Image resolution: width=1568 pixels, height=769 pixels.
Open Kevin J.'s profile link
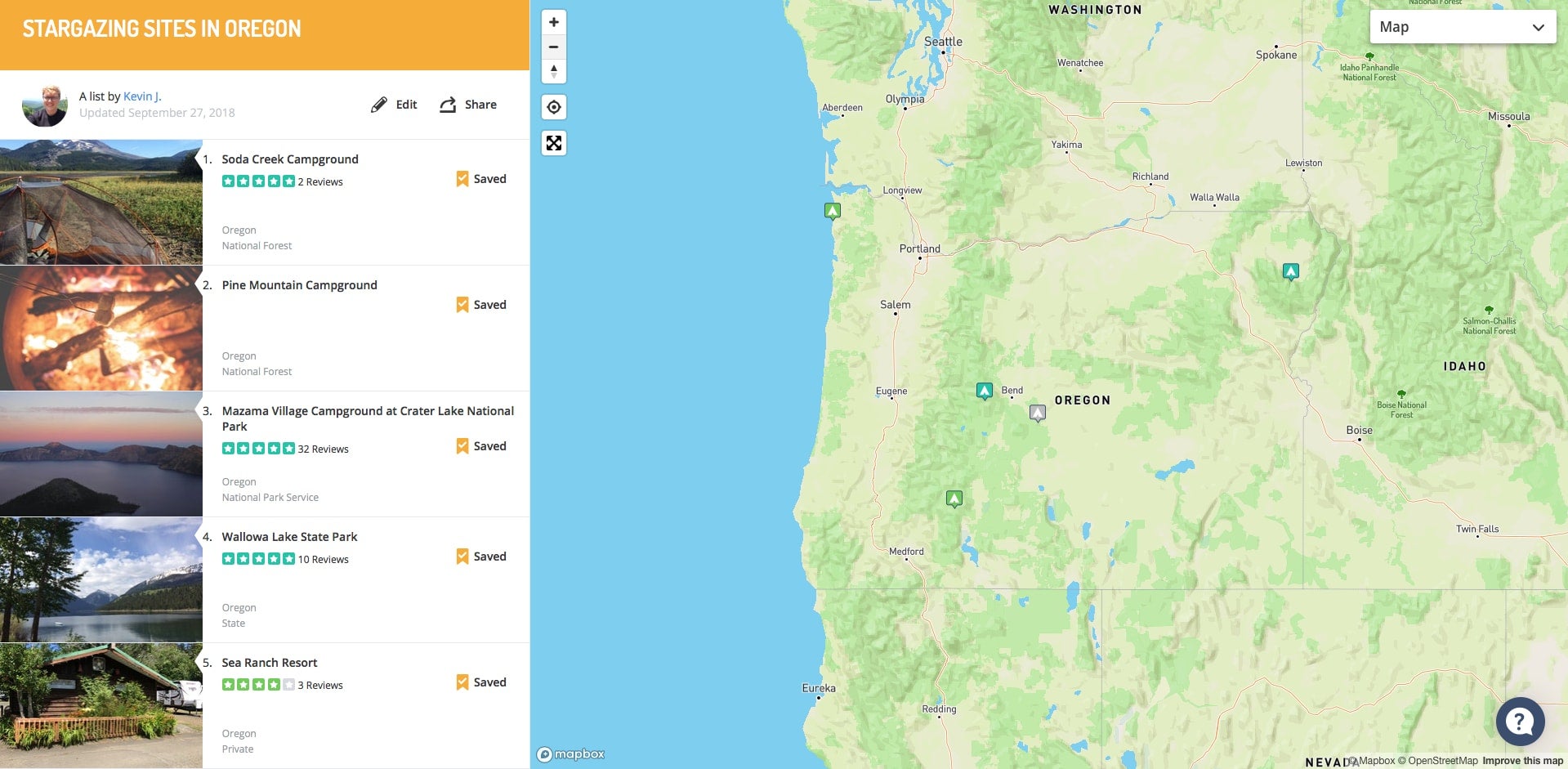[x=142, y=96]
